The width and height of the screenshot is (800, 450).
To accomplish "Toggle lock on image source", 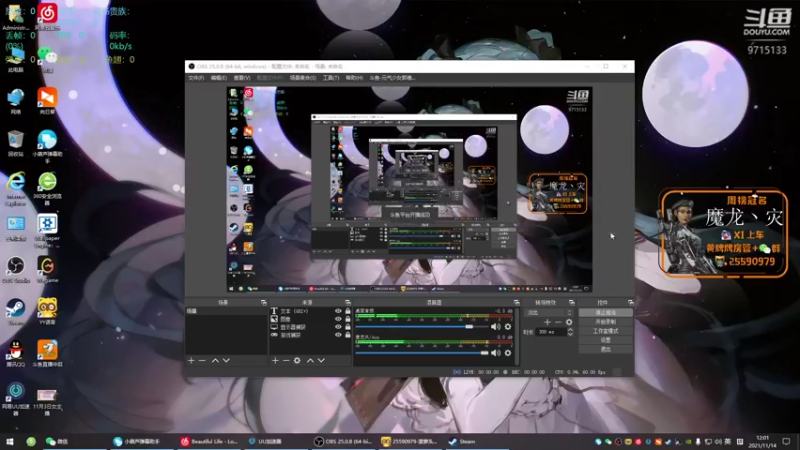I will click(348, 319).
